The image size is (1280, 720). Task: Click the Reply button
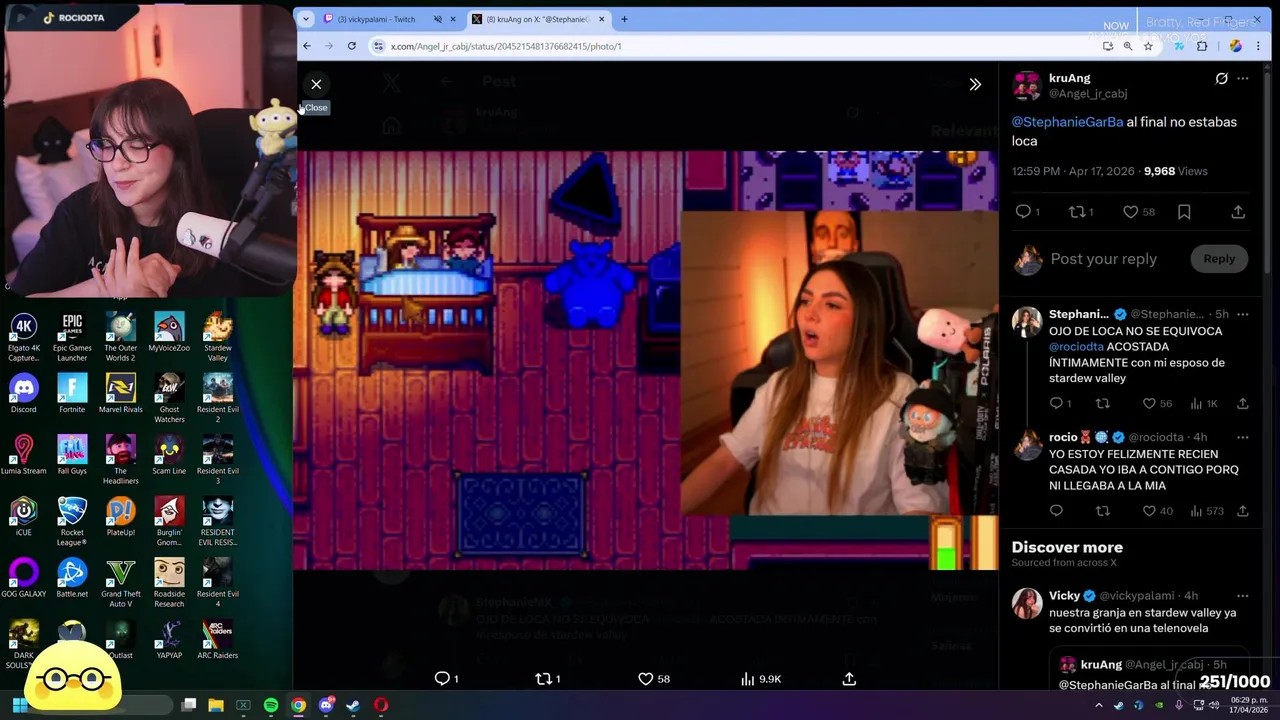pyautogui.click(x=1219, y=259)
